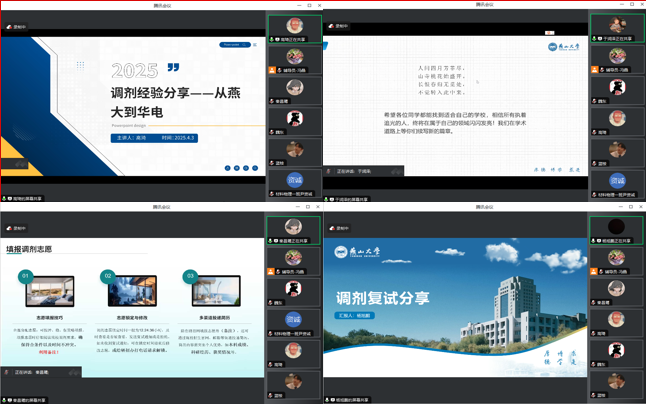Screen dimensions: 646x404
Task: Click the 高鸿 screen sharing label below the 2025 slide
Action: pyautogui.click(x=25, y=199)
